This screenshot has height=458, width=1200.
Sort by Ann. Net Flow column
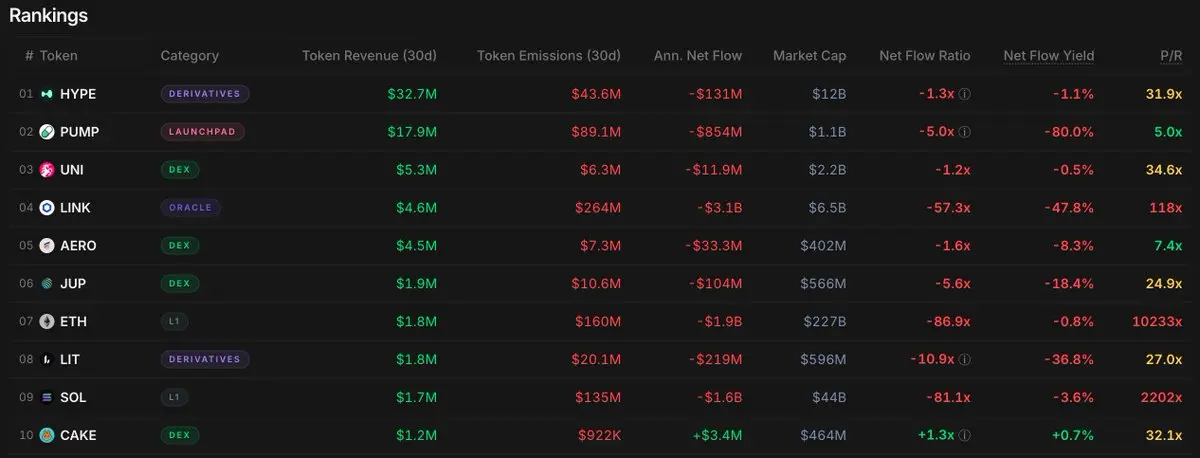[698, 56]
